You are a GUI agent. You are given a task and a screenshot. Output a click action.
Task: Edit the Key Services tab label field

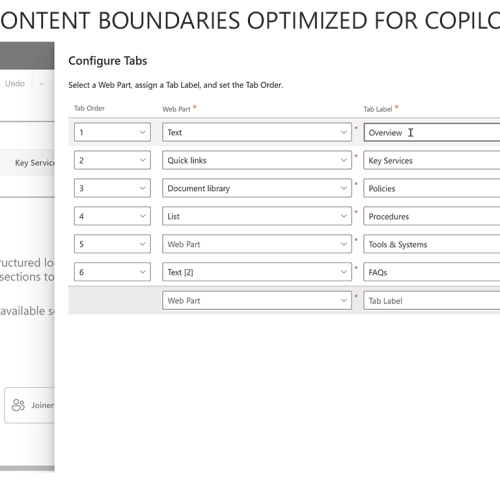432,160
